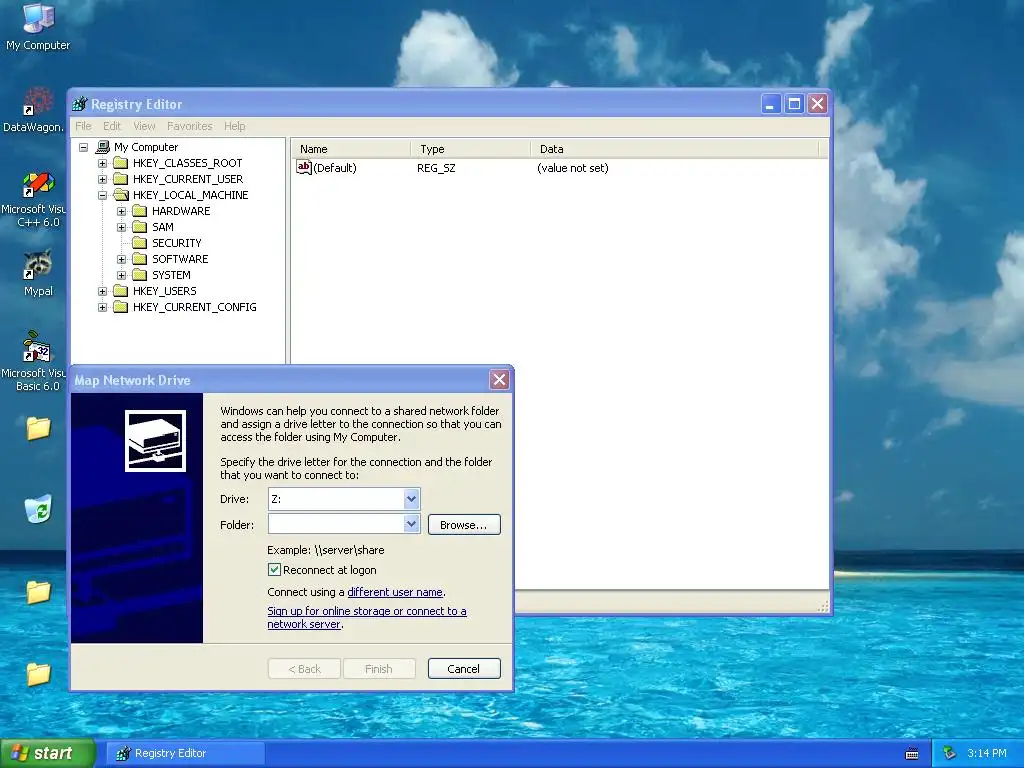Open the My Computer desktop icon
Image resolution: width=1024 pixels, height=768 pixels.
(x=38, y=26)
